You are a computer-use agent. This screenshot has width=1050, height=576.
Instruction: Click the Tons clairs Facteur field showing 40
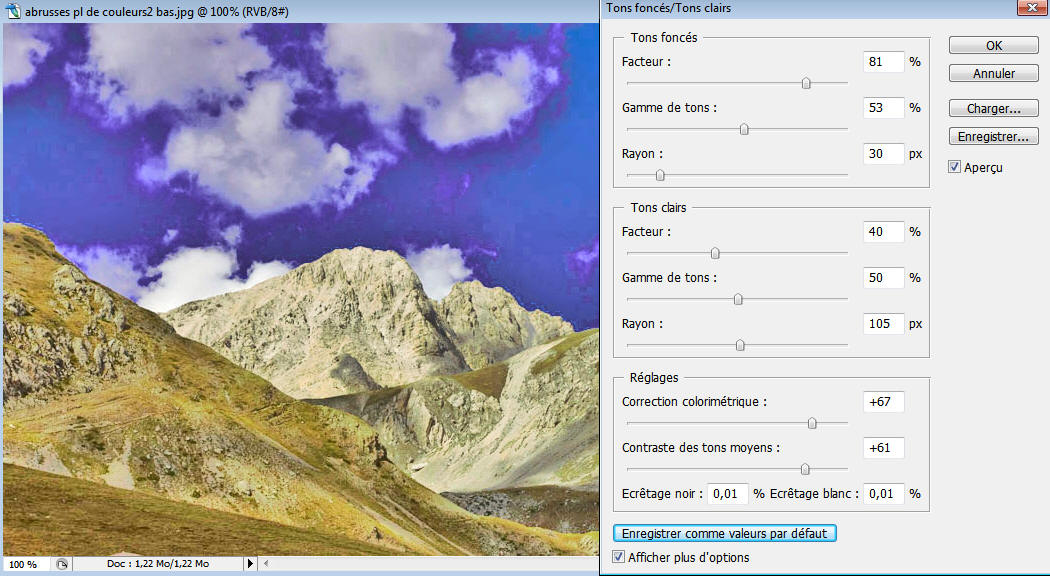[x=884, y=232]
